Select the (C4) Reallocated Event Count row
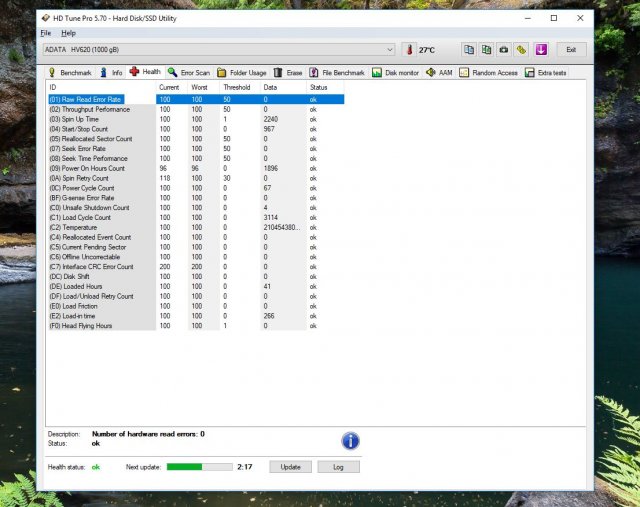This screenshot has width=640, height=507. tap(196, 237)
